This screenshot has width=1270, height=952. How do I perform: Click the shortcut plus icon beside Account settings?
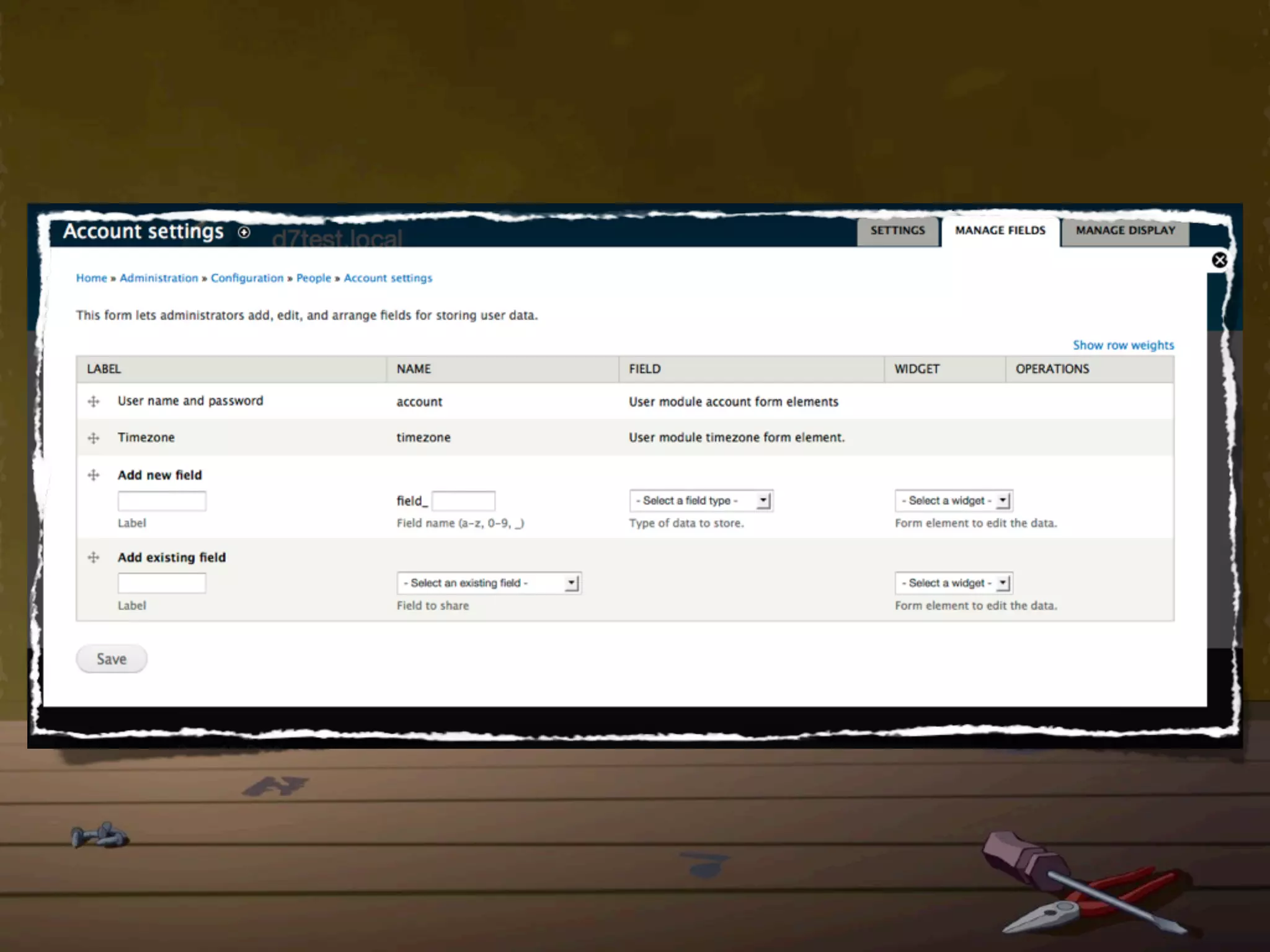coord(244,232)
